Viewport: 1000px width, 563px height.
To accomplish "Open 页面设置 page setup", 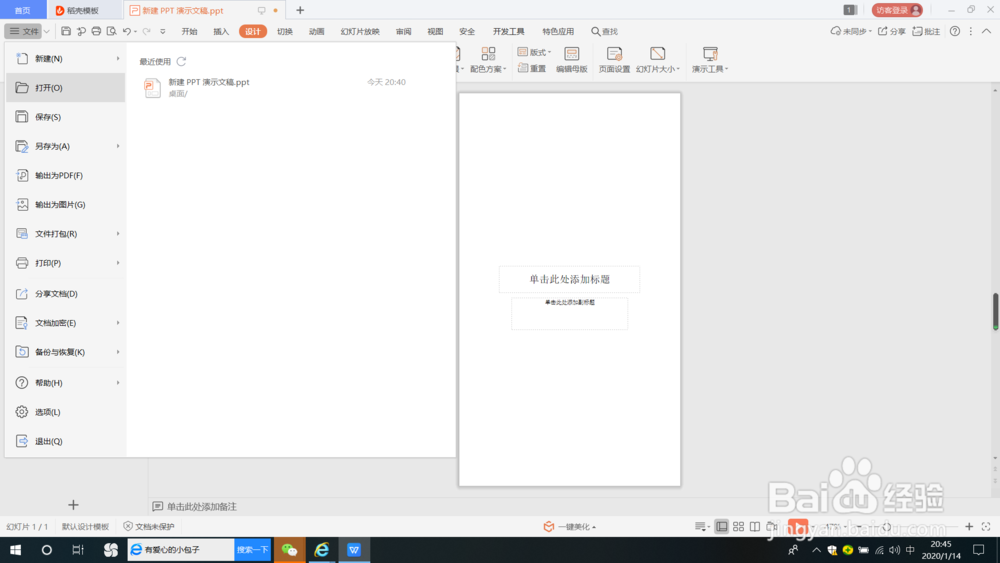I will point(614,60).
